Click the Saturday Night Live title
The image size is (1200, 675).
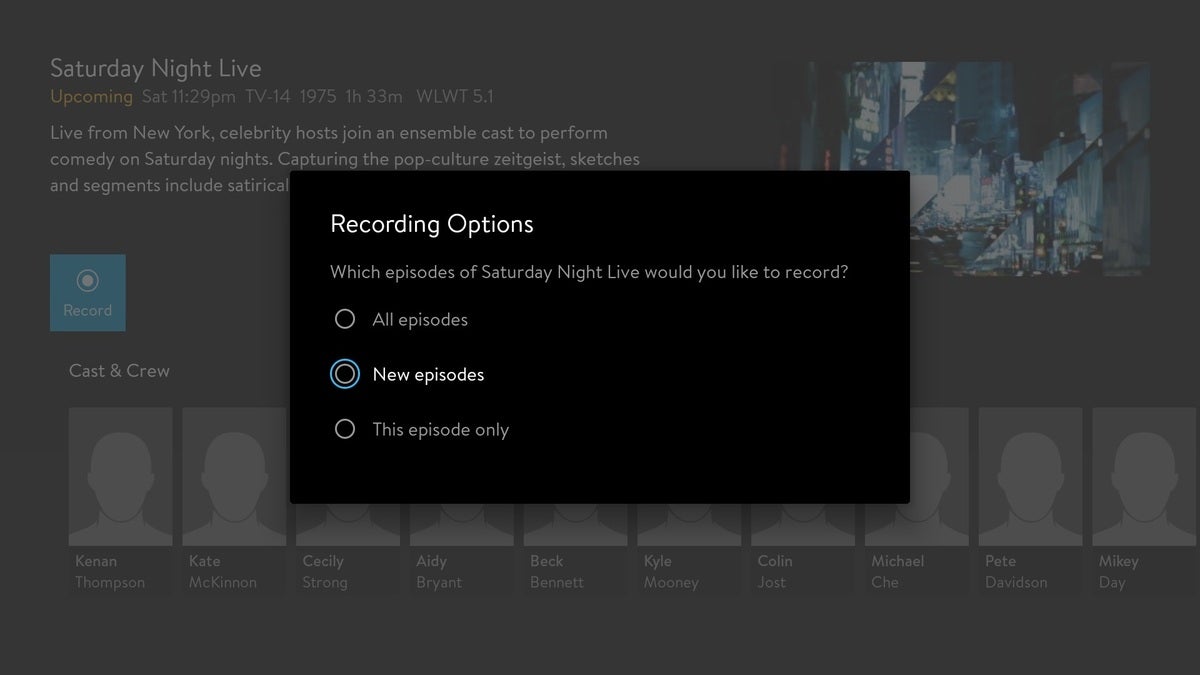coord(155,68)
